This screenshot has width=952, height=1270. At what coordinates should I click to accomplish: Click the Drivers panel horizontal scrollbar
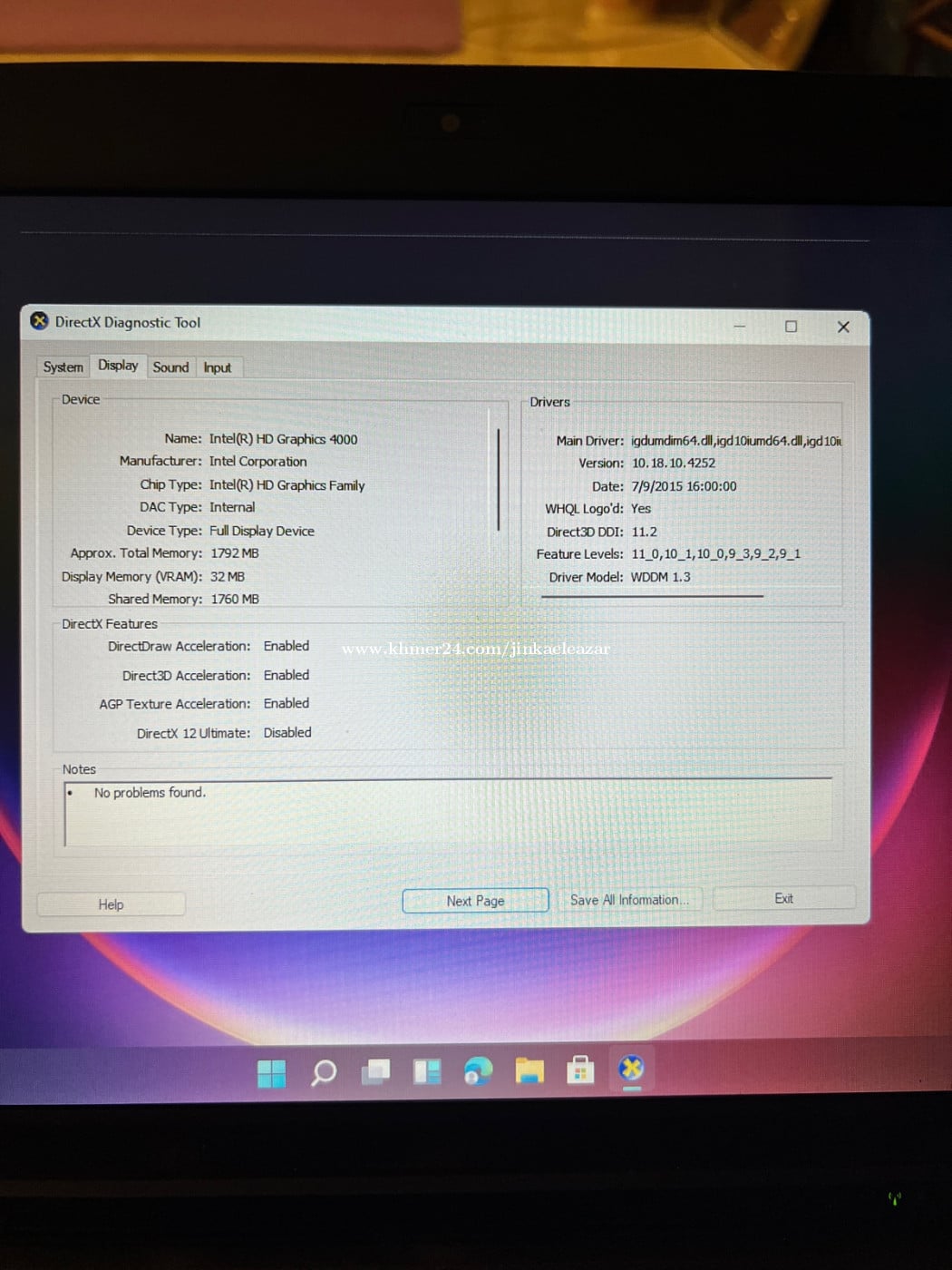coord(651,596)
